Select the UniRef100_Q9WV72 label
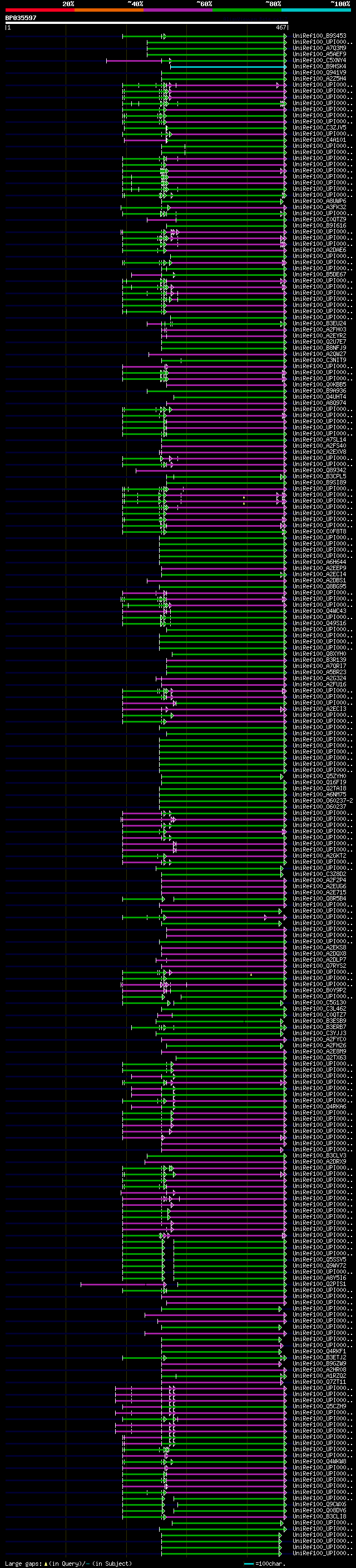356x1568 pixels. [x=319, y=1266]
